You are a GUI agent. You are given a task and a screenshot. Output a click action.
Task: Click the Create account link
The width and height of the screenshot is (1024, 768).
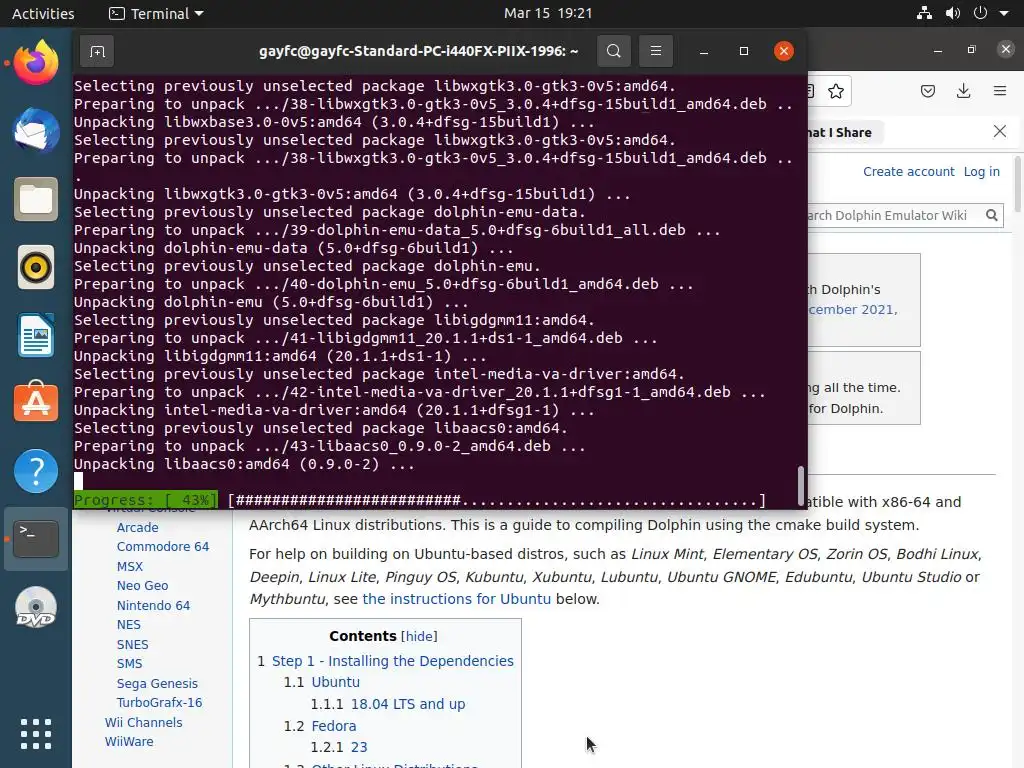point(908,171)
